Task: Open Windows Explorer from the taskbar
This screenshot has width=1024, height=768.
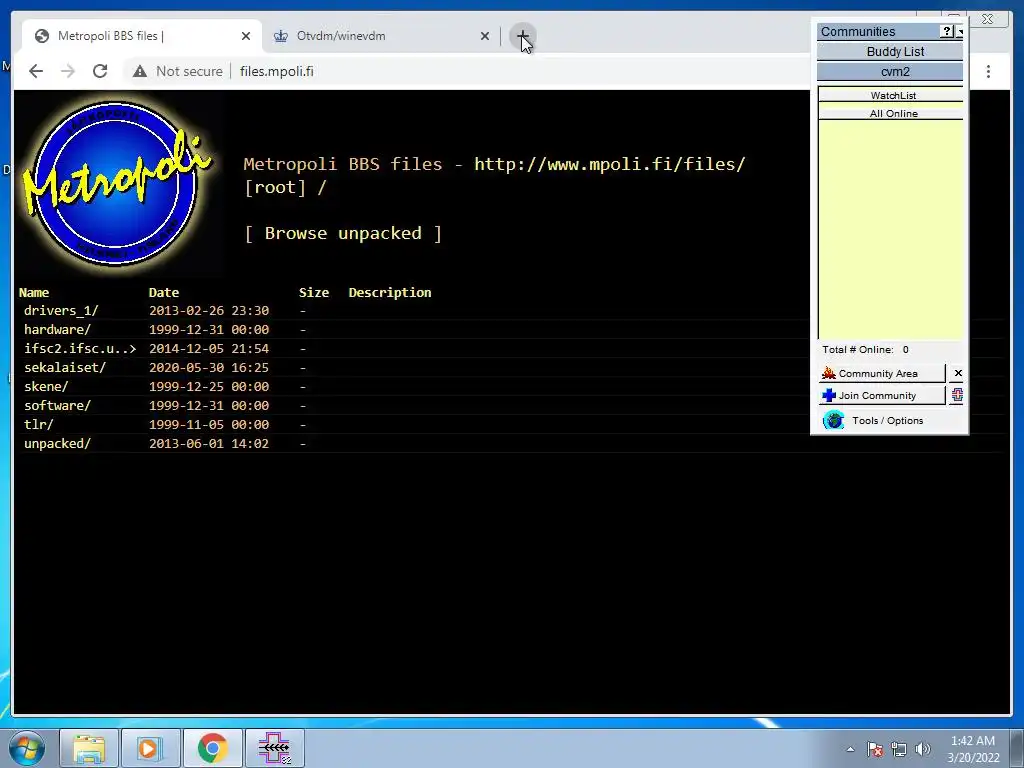Action: (x=89, y=748)
